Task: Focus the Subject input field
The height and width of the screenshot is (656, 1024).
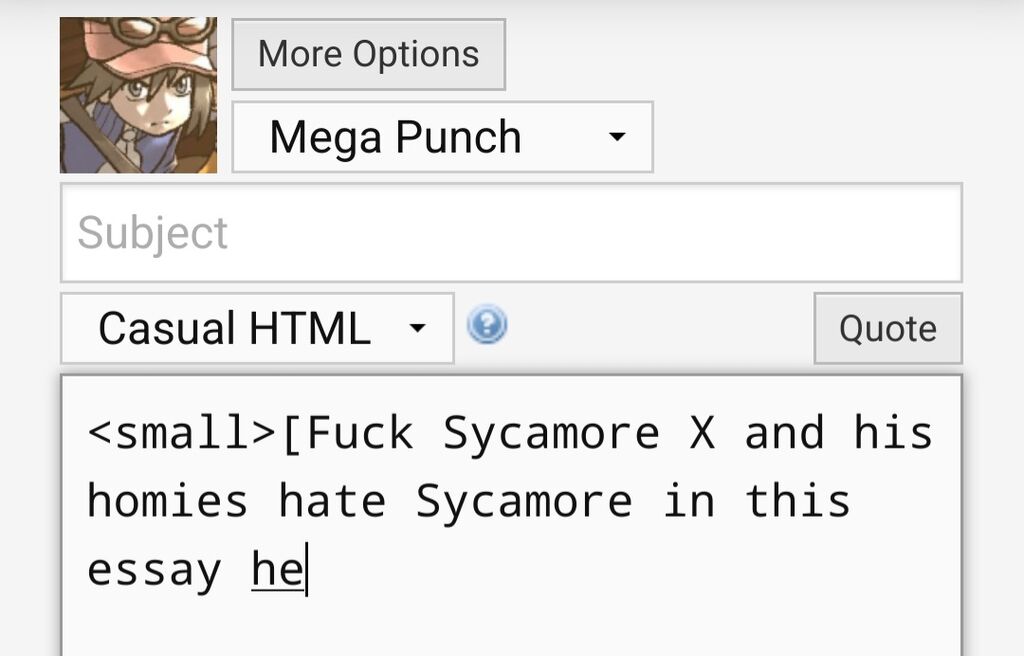Action: click(x=511, y=233)
